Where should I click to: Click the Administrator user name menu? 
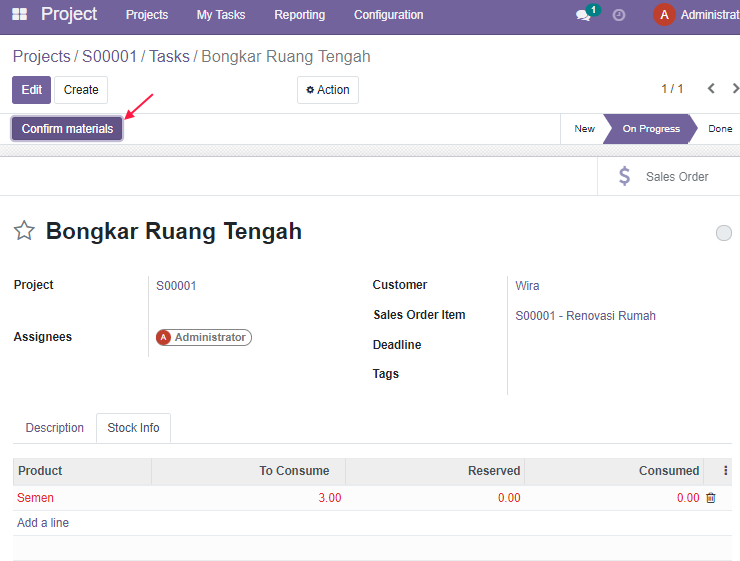[710, 15]
